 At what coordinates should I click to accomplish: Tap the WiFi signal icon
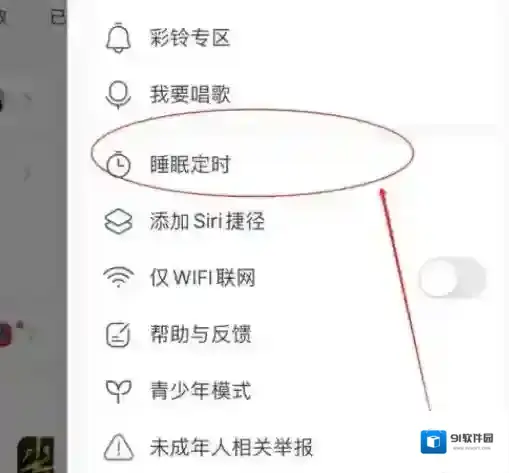(118, 277)
